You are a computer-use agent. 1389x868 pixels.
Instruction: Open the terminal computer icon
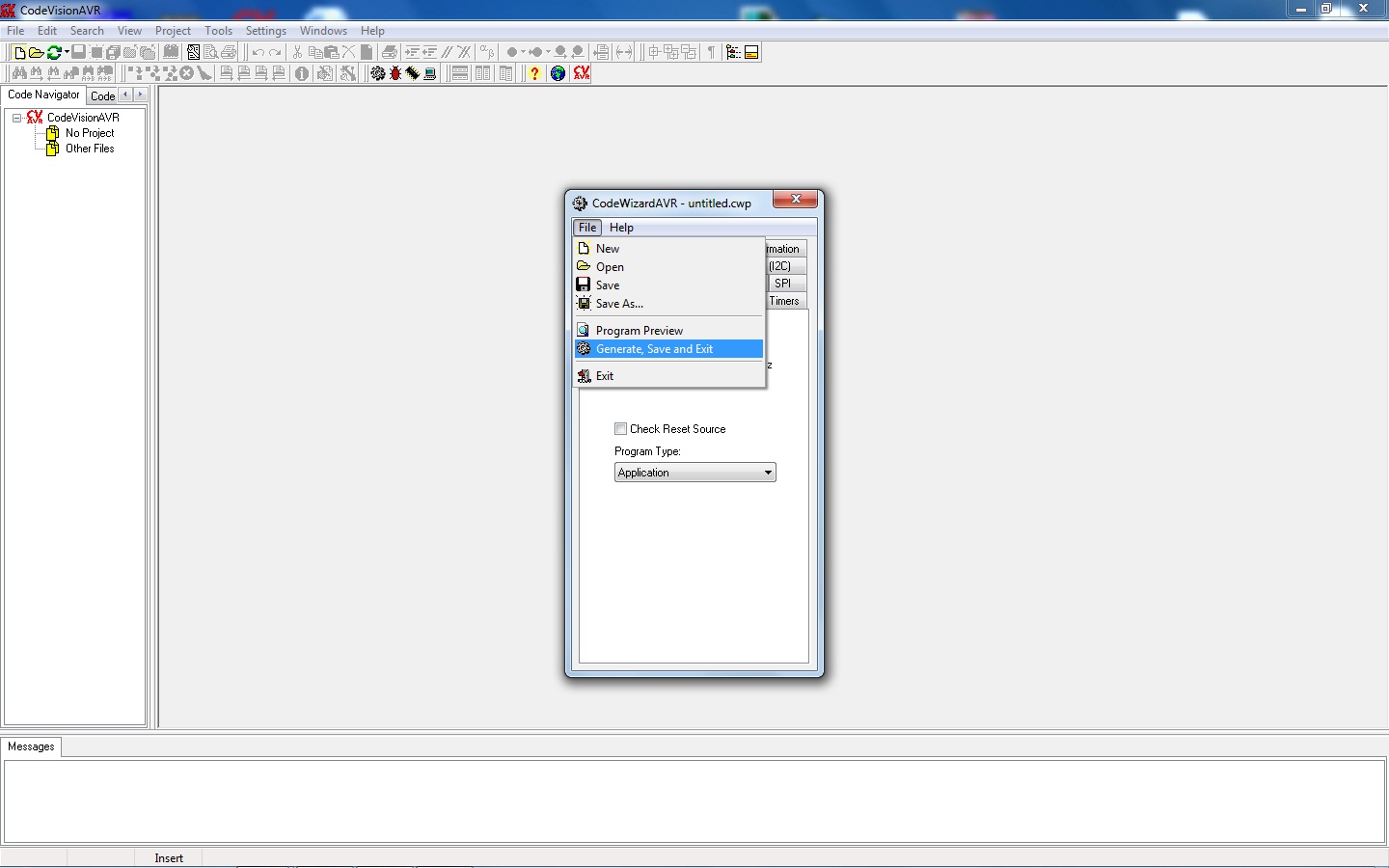coord(430,73)
